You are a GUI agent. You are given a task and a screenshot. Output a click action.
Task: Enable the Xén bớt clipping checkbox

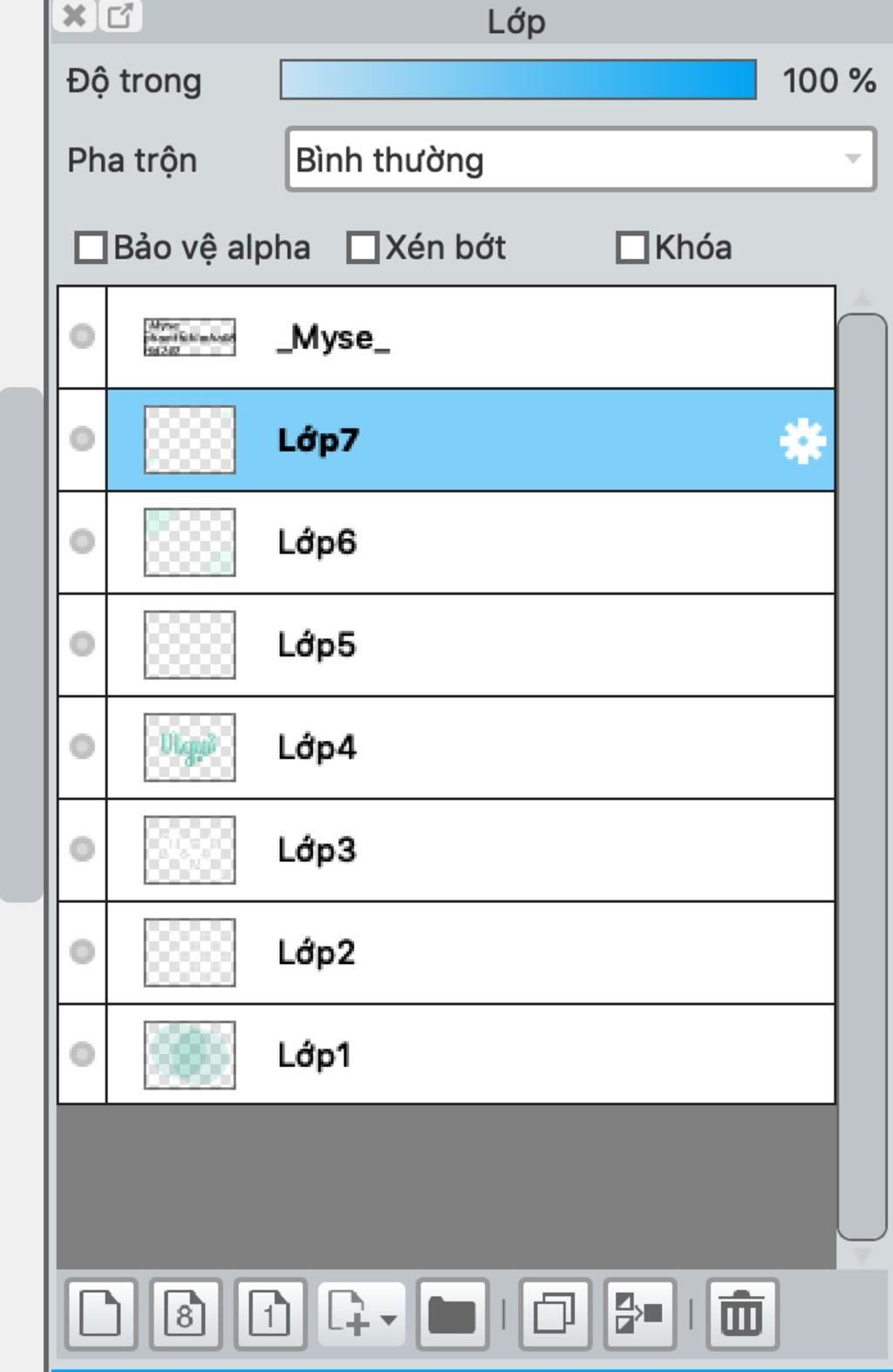click(363, 248)
